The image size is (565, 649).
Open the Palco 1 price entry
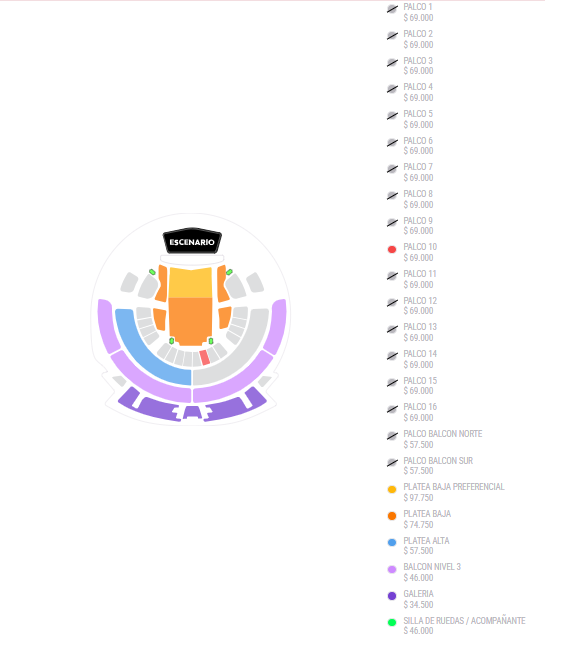click(418, 12)
